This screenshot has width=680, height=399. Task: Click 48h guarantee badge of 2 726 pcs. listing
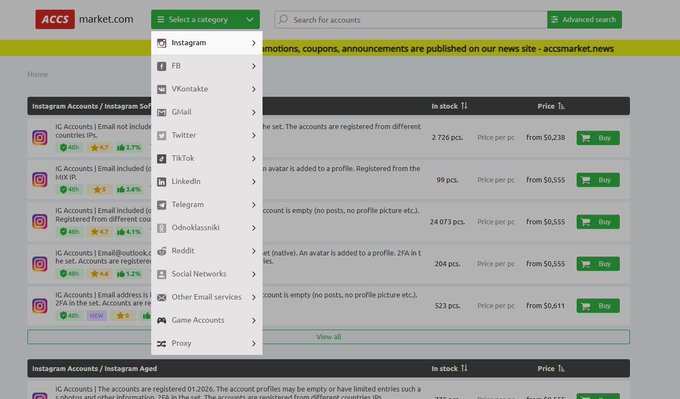tap(69, 147)
